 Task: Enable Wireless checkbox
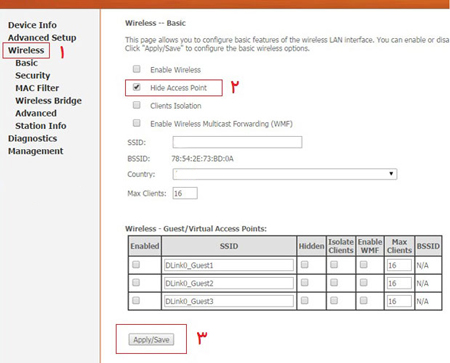coord(136,69)
